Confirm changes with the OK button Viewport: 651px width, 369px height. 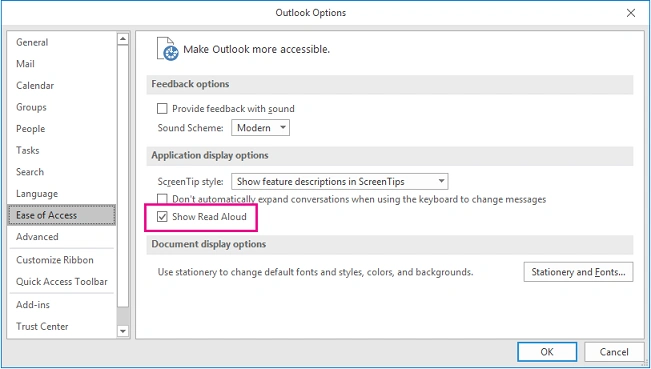(x=547, y=352)
